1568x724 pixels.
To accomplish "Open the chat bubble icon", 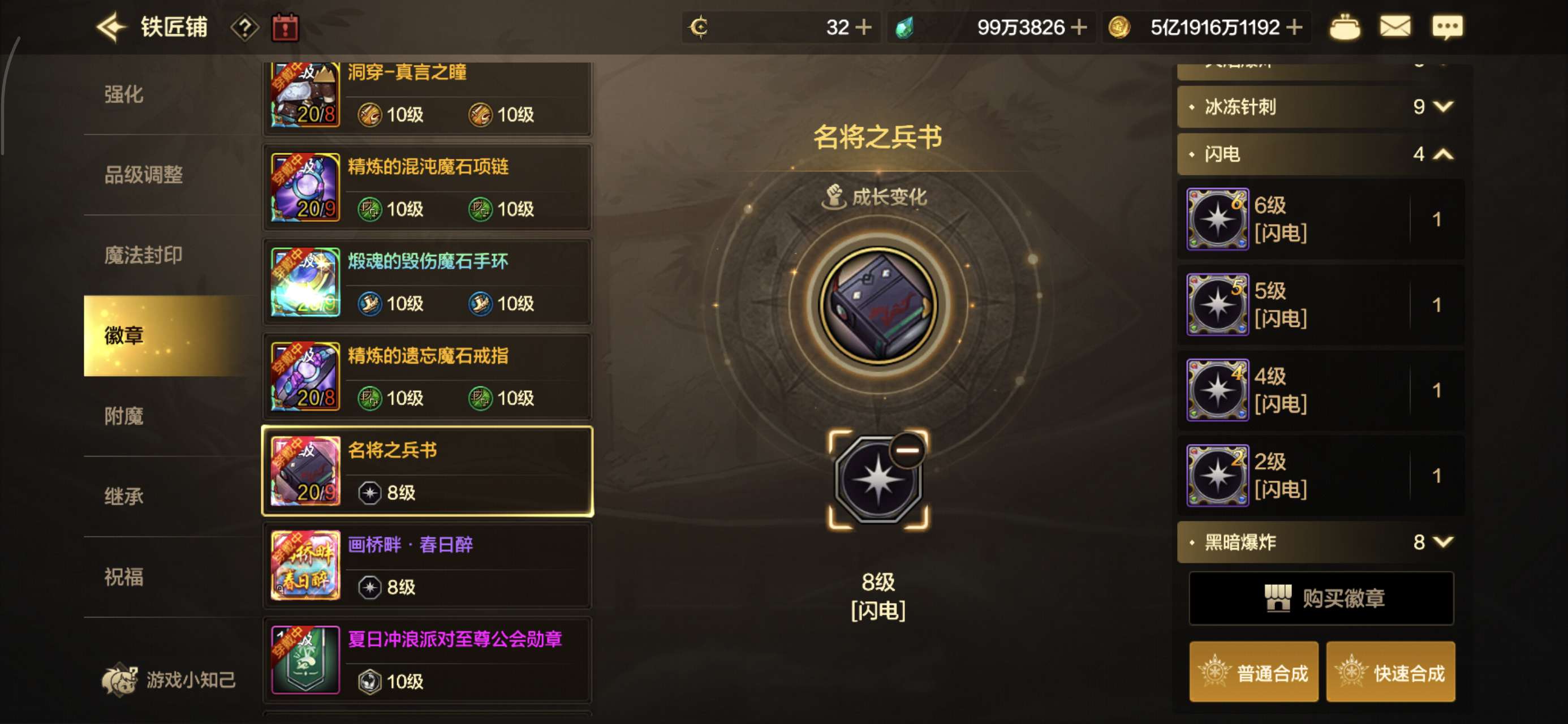I will [1447, 27].
